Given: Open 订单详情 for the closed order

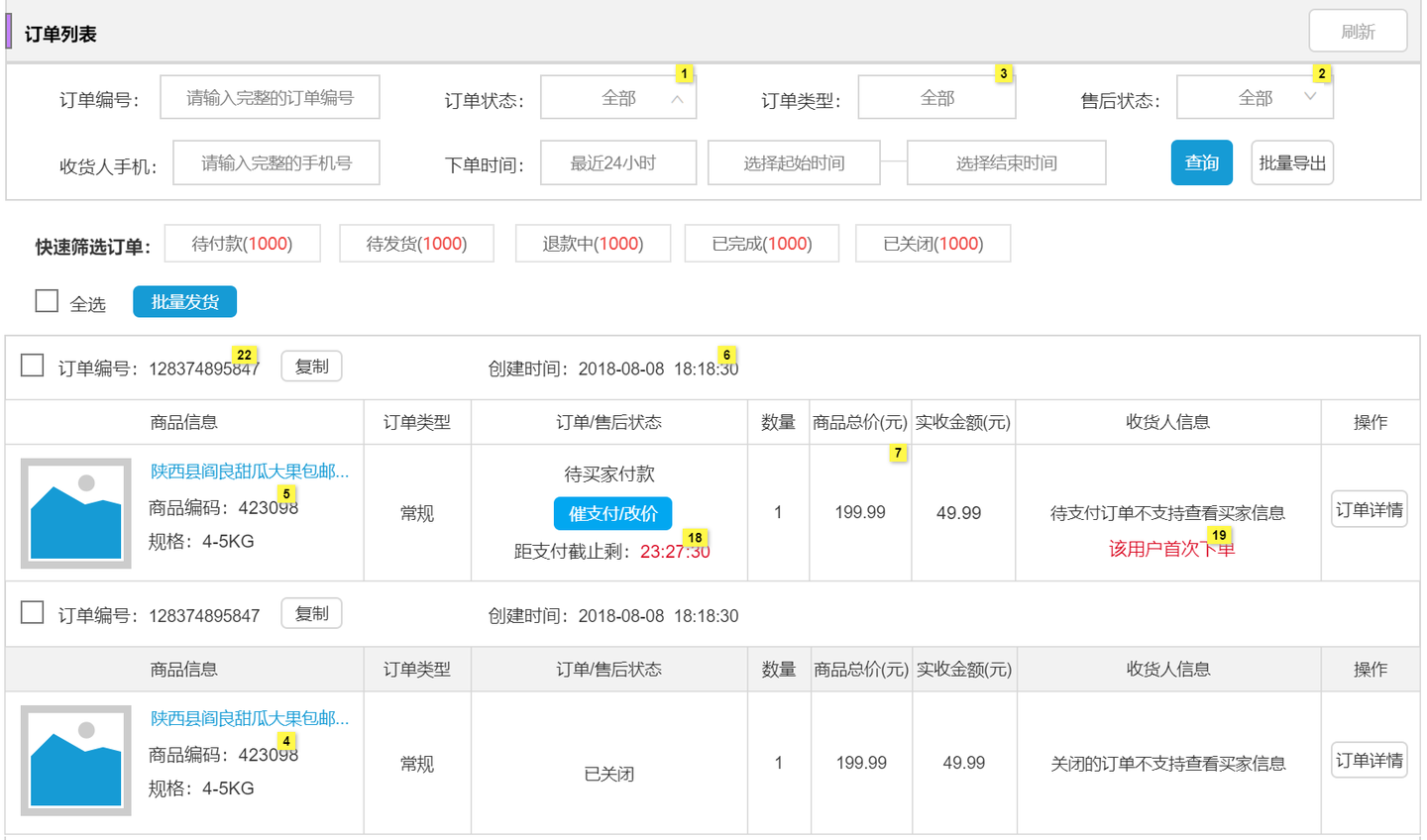Looking at the screenshot, I should 1369,760.
